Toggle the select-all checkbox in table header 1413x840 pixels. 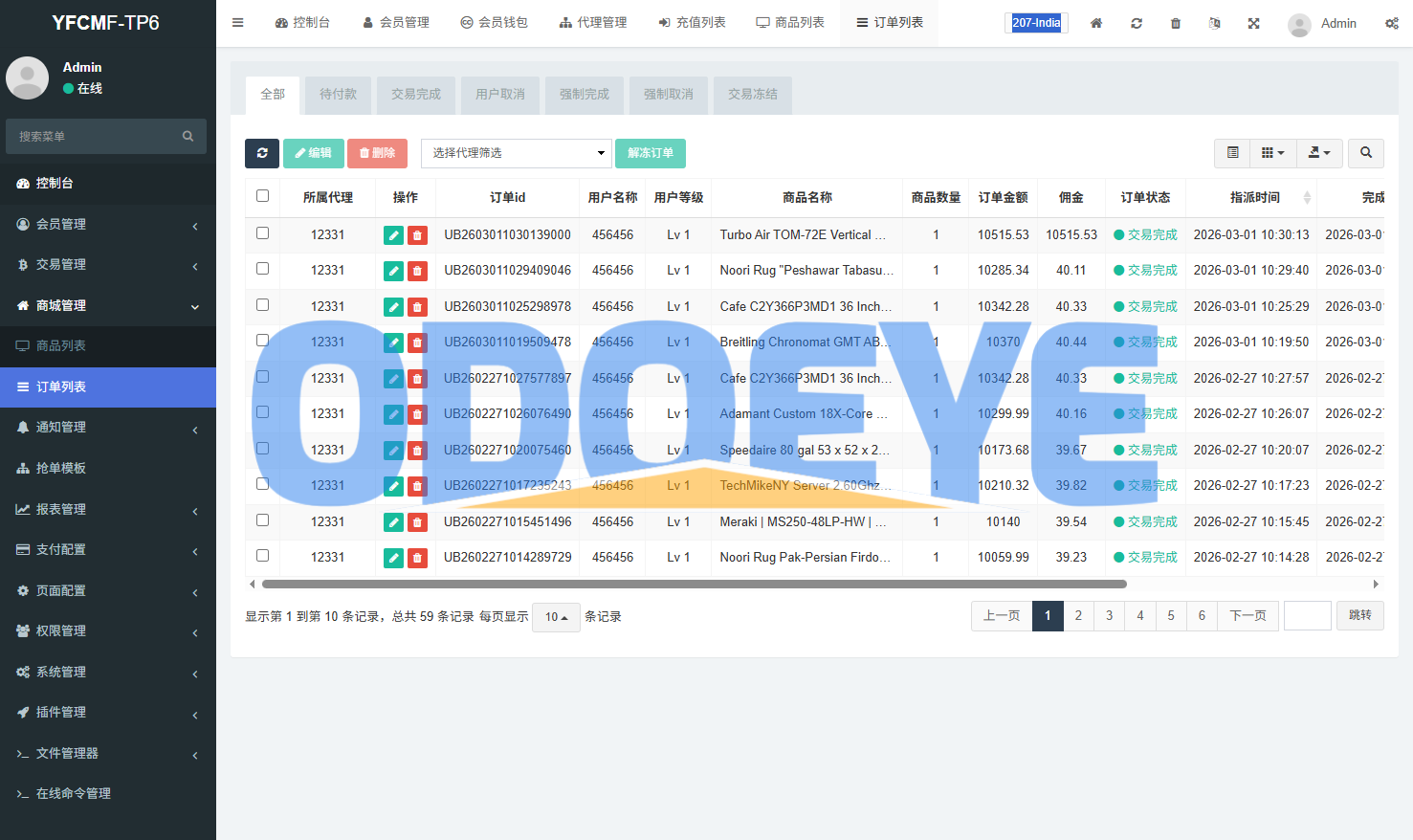(x=262, y=196)
